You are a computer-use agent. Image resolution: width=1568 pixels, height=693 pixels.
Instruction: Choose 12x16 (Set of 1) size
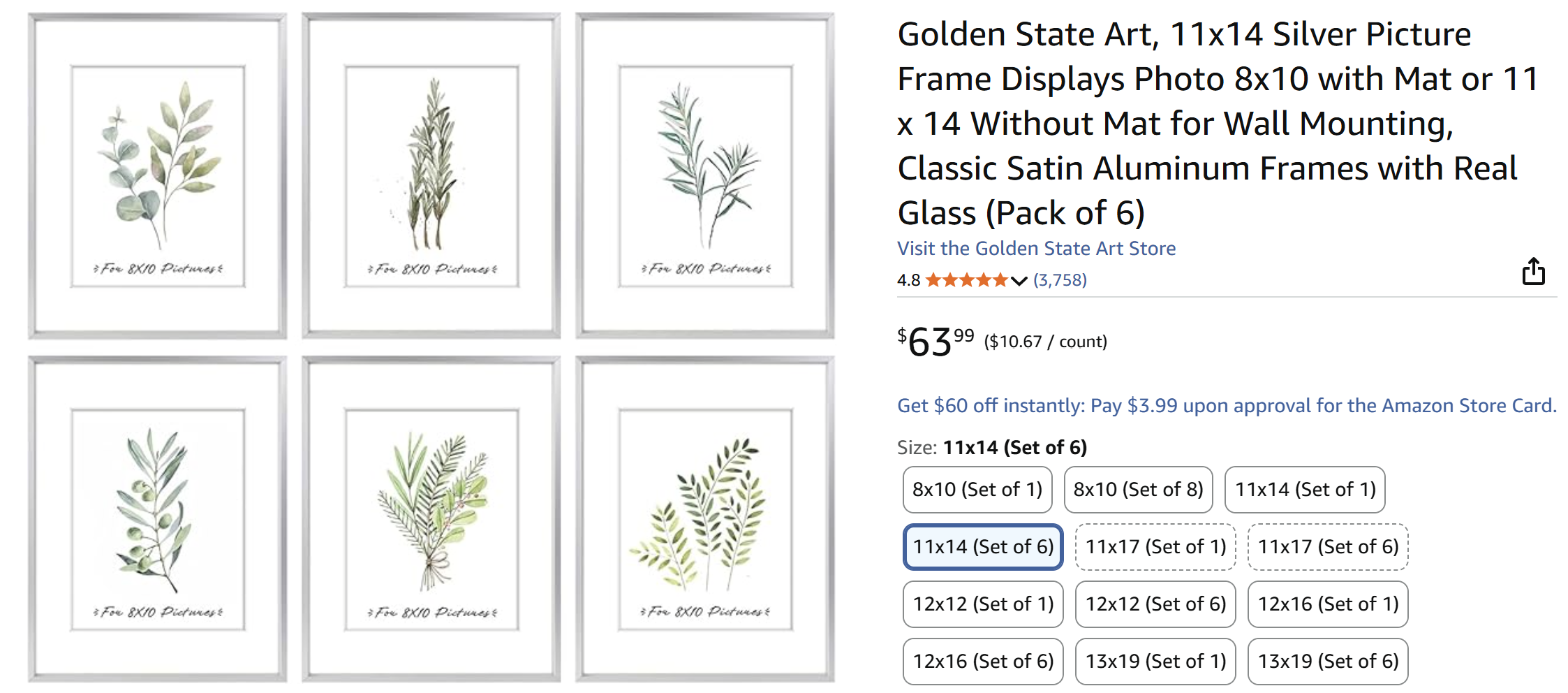click(1327, 604)
